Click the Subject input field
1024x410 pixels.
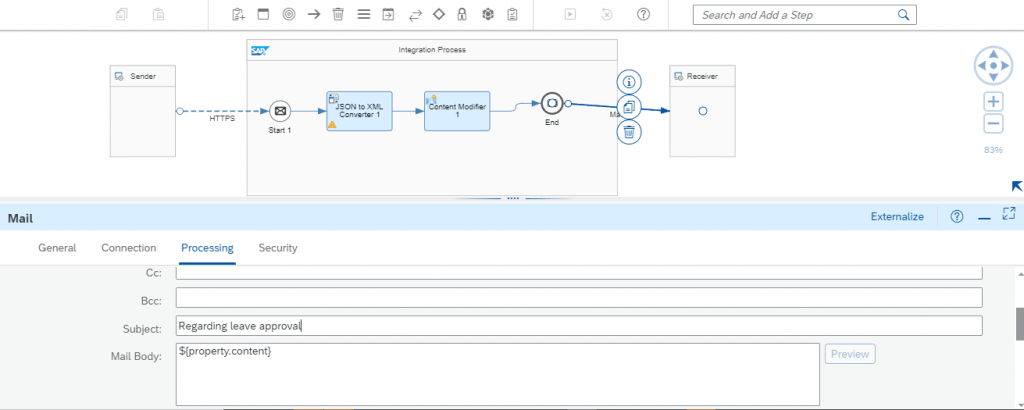coord(579,326)
